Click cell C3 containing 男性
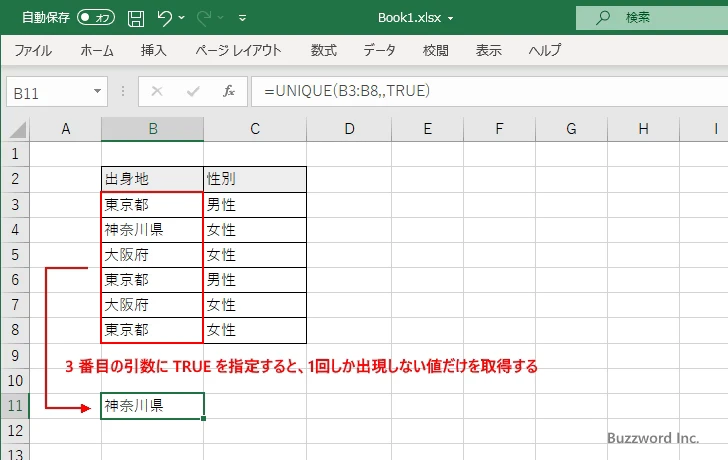The width and height of the screenshot is (728, 460). [255, 205]
